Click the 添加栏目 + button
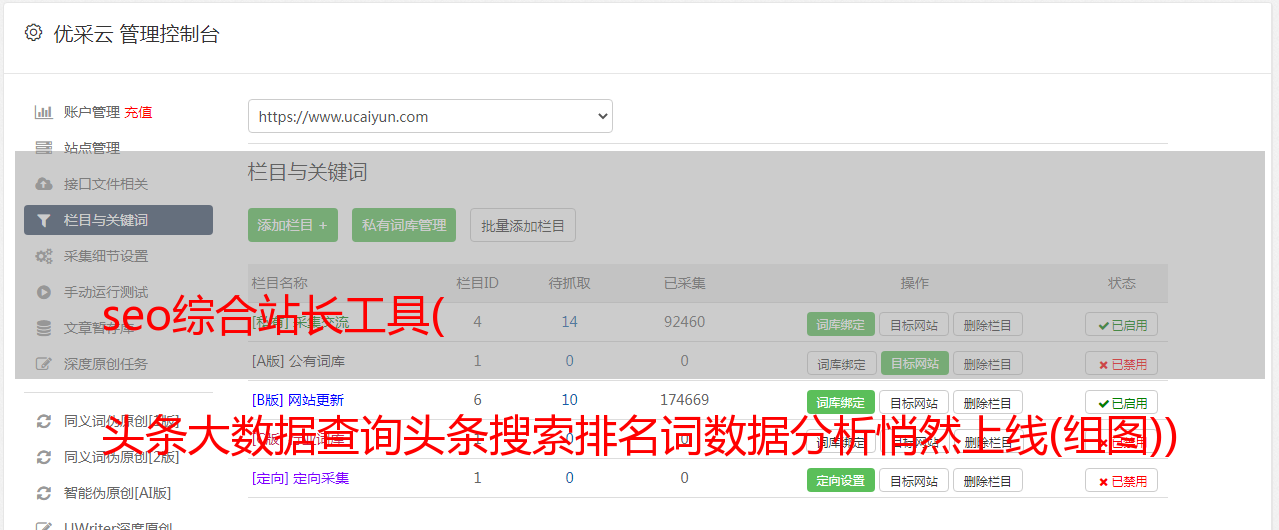The image size is (1279, 530). click(x=293, y=225)
